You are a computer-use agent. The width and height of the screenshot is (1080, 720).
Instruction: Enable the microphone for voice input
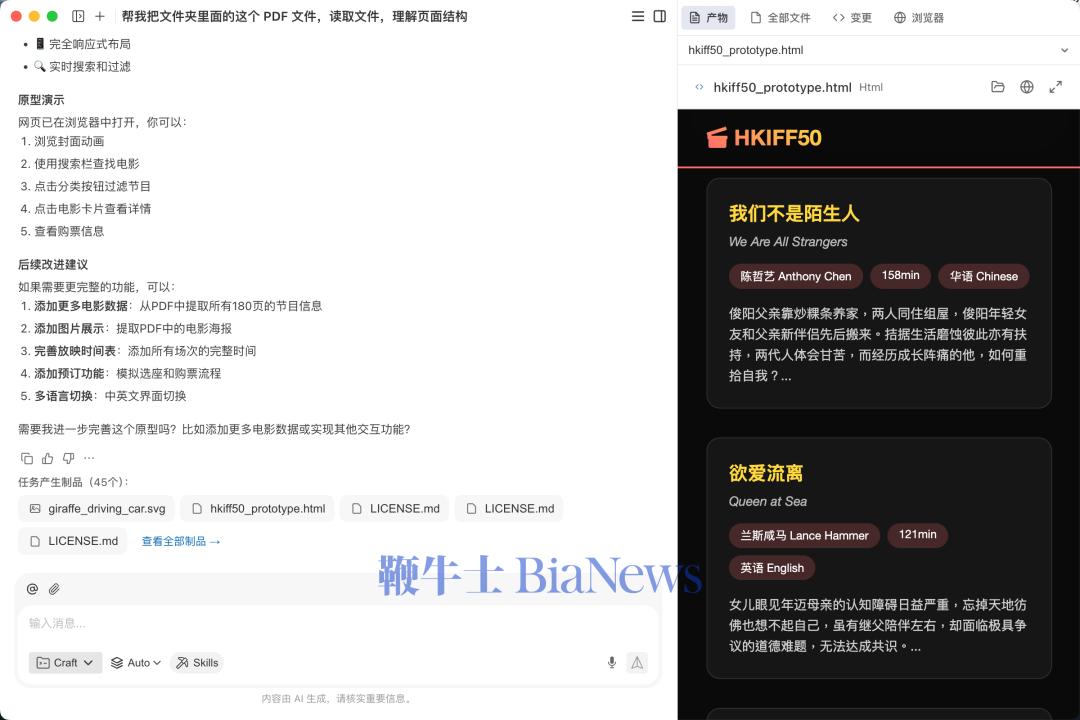coord(611,662)
